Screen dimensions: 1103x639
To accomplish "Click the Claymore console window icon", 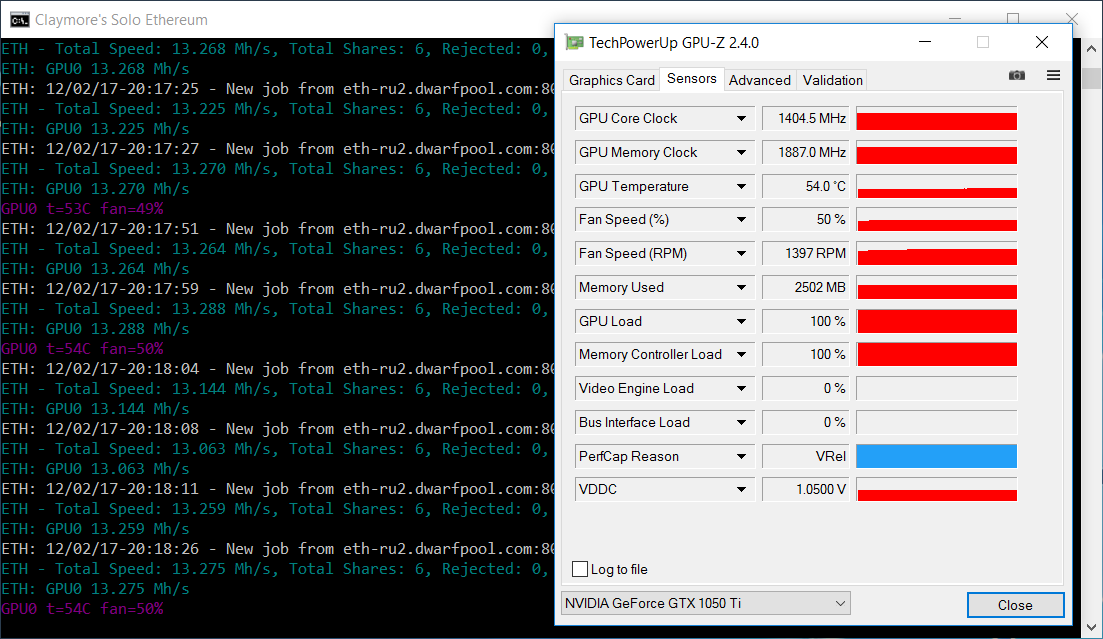I will coord(20,20).
